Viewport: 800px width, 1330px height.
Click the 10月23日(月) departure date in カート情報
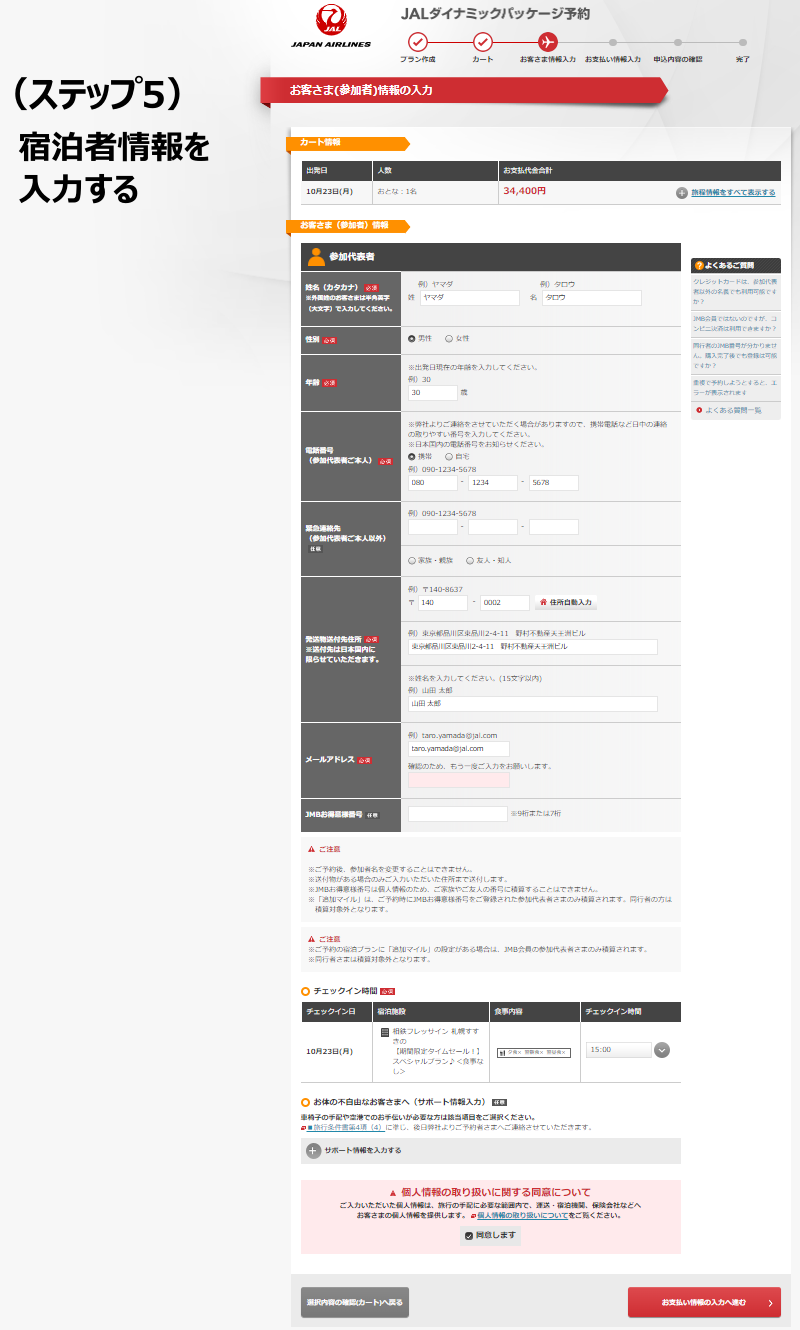point(329,191)
